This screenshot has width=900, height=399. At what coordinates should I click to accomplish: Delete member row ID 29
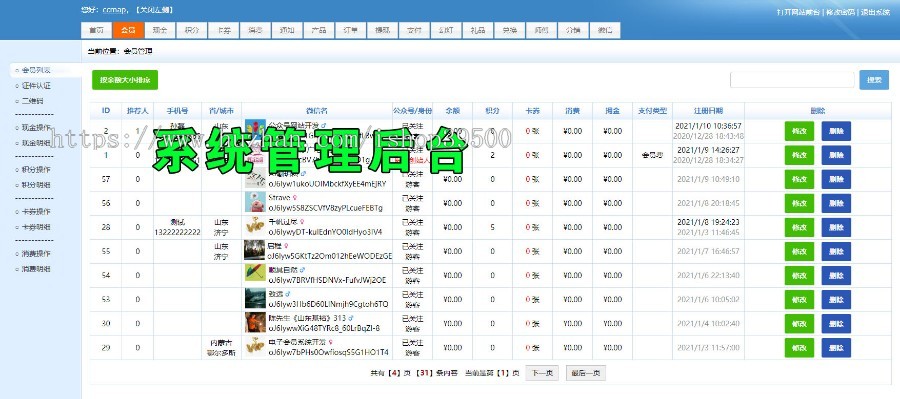[x=836, y=348]
